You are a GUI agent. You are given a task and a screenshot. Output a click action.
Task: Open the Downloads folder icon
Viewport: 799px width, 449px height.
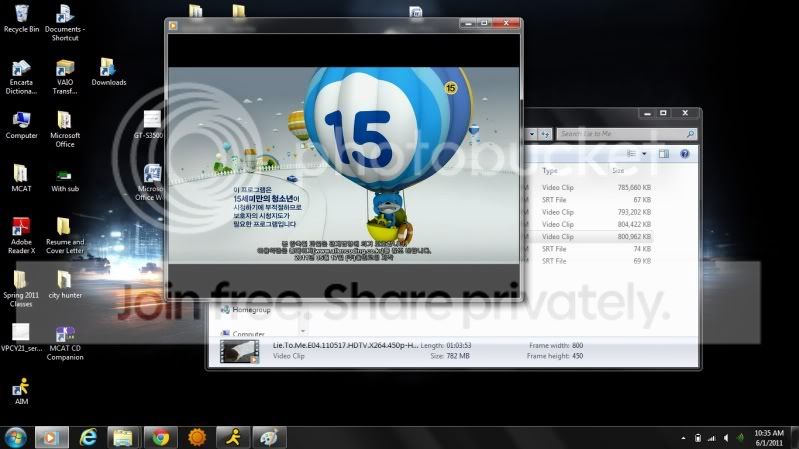point(109,72)
